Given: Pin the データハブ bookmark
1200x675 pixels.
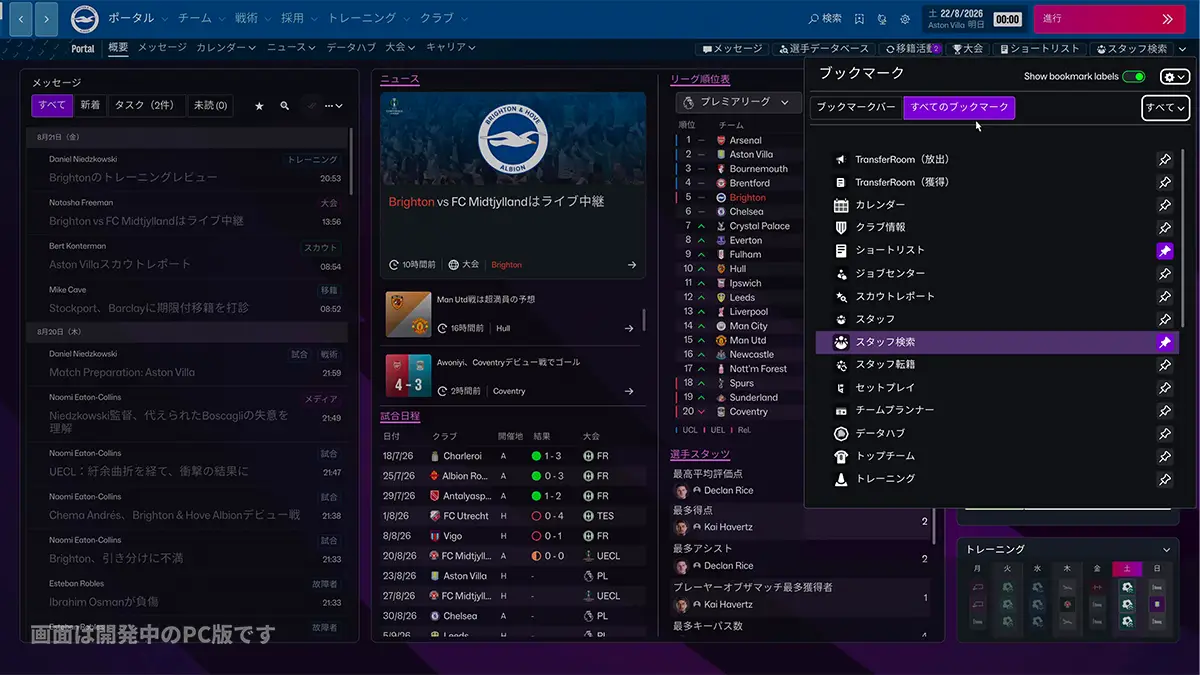Looking at the screenshot, I should tap(1165, 434).
